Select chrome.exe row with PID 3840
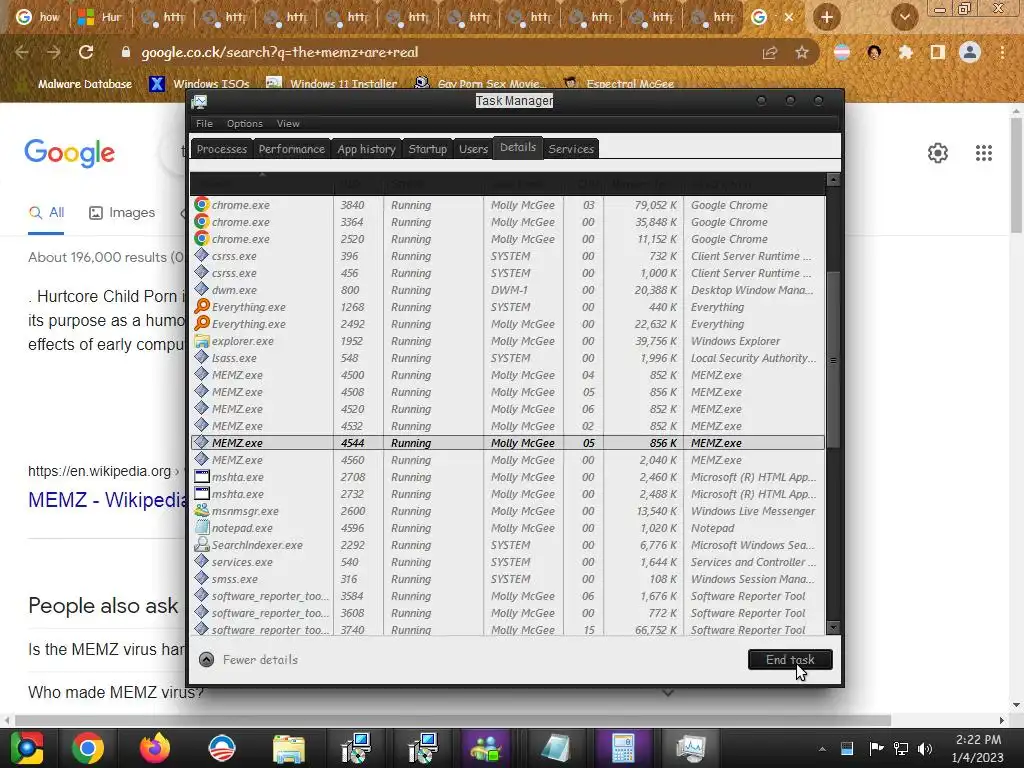The height and width of the screenshot is (768, 1024). click(x=508, y=205)
